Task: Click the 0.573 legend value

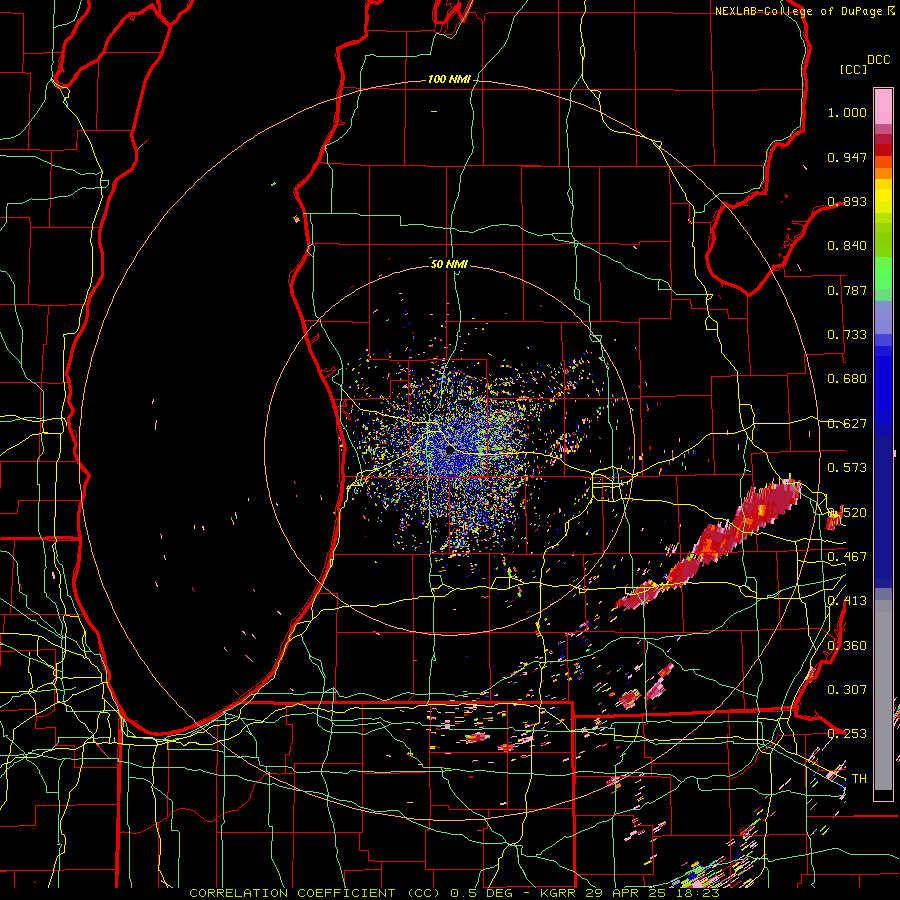Action: 847,468
